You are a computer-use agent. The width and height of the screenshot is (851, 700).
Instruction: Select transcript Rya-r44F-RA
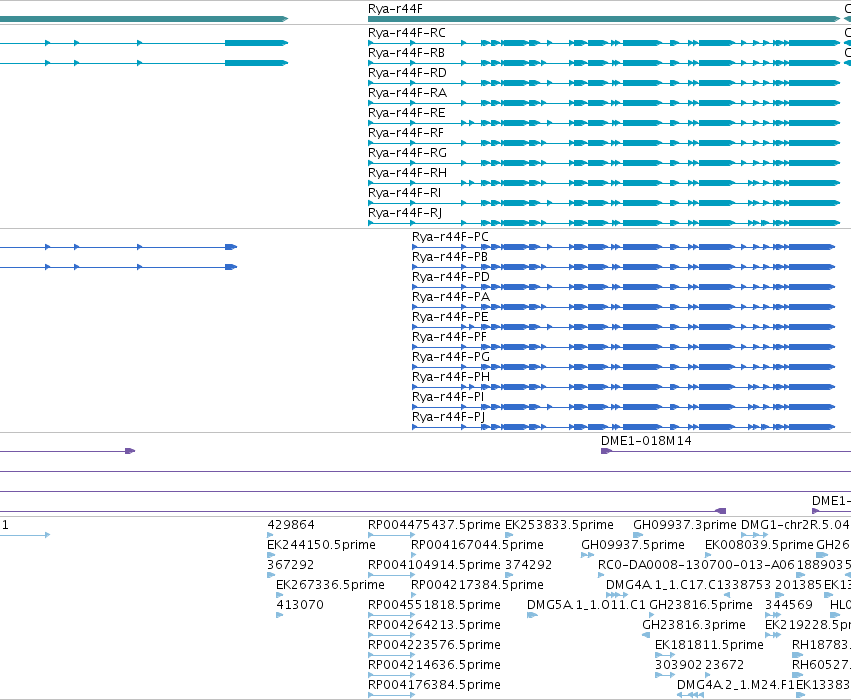pos(407,93)
